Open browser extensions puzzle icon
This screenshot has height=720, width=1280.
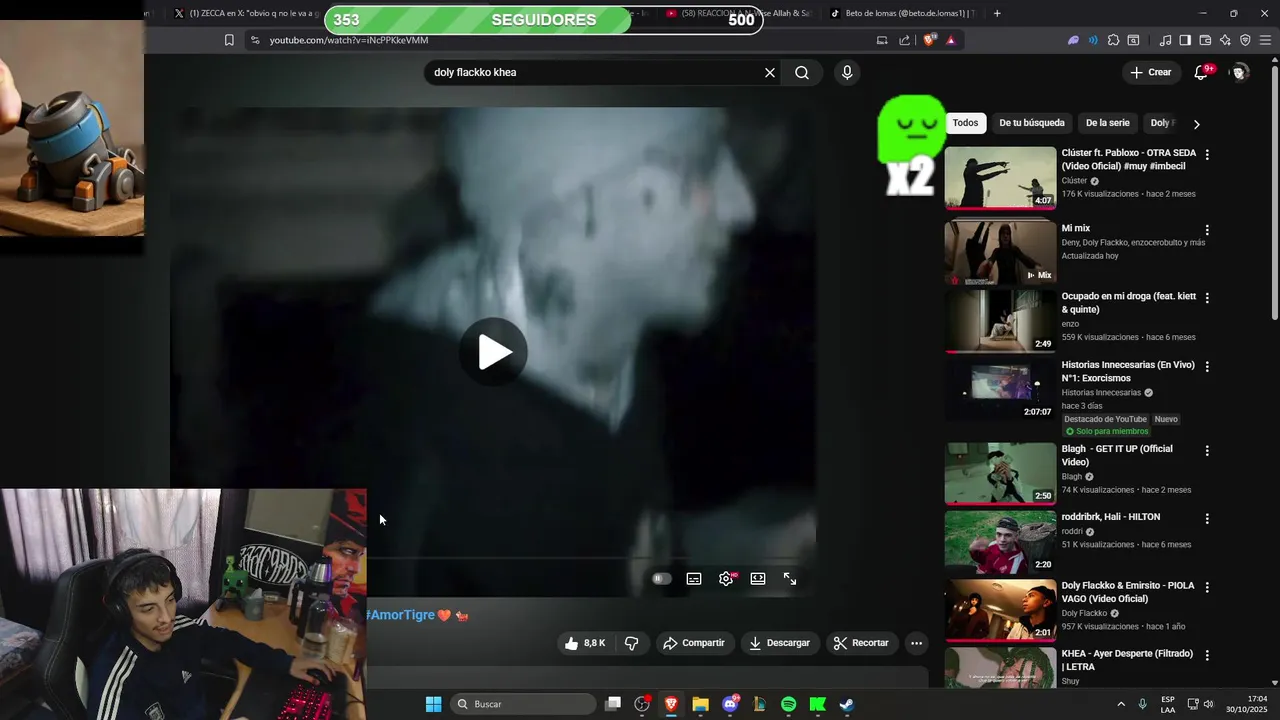pyautogui.click(x=1113, y=40)
